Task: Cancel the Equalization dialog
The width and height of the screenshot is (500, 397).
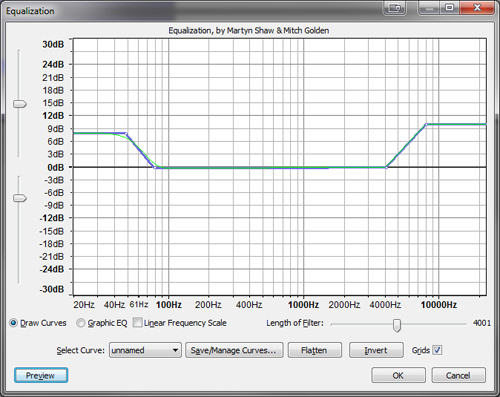Action: pyautogui.click(x=458, y=375)
